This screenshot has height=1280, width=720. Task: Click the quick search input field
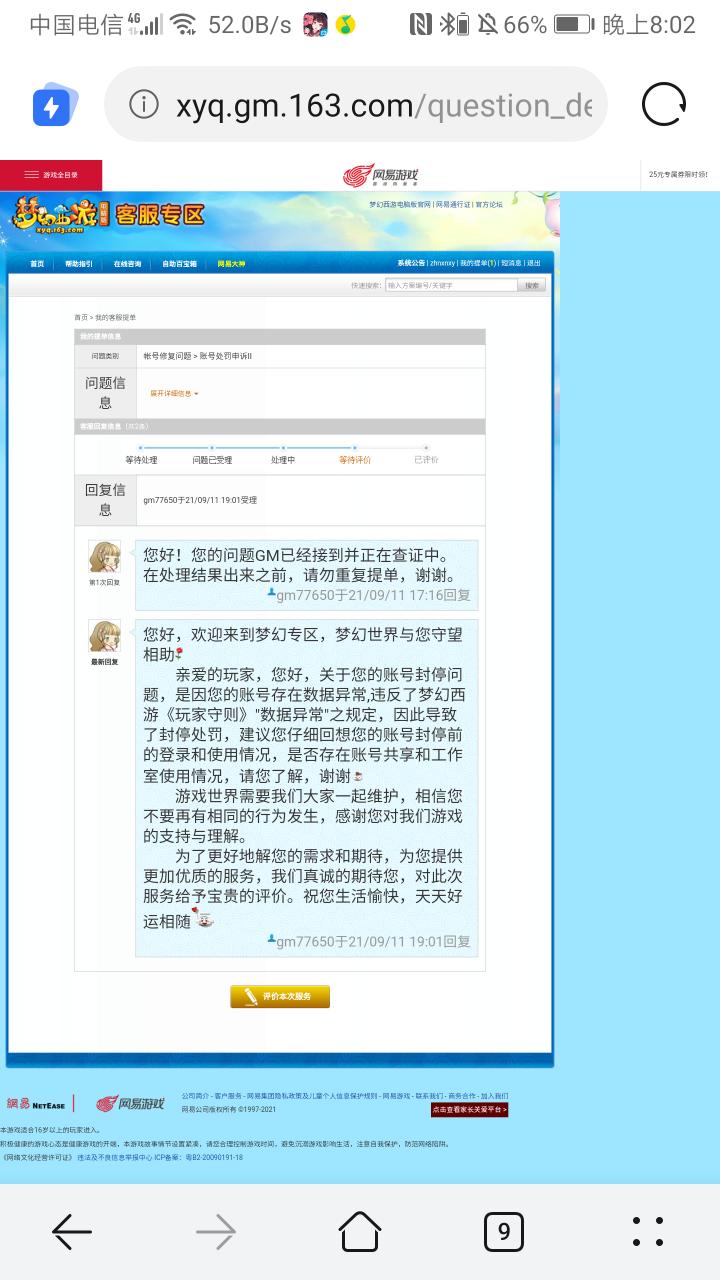pyautogui.click(x=451, y=285)
